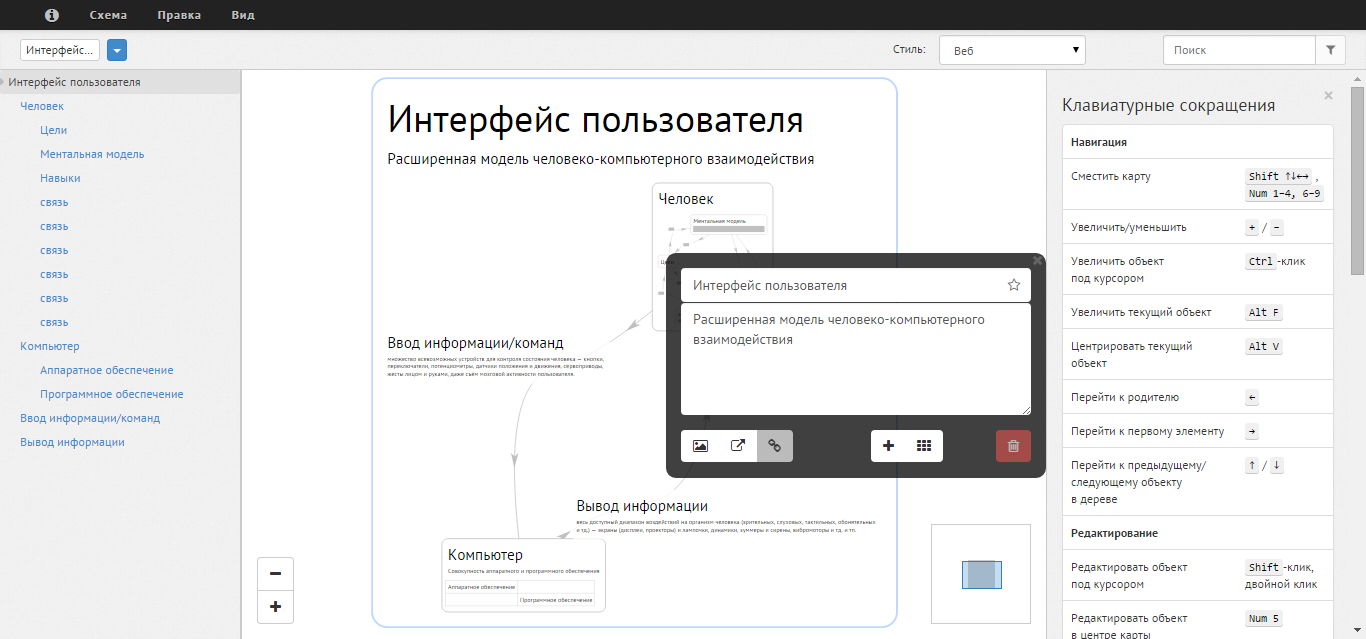
Task: Collapse the Интерфейс пользователя tree arrow
Action: coord(3,82)
